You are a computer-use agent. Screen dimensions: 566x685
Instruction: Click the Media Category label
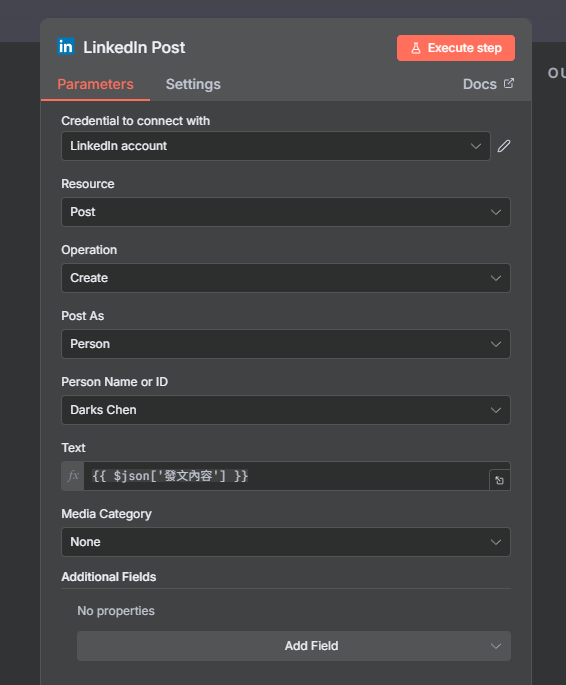click(x=106, y=514)
